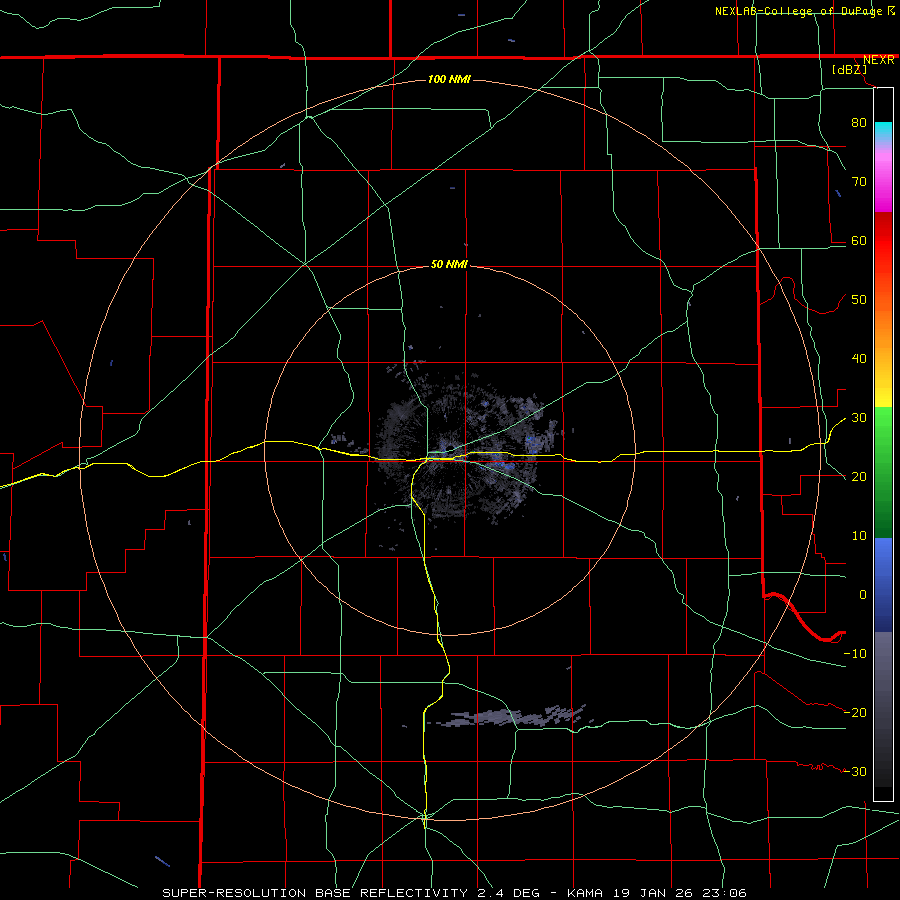Click the 50 value on dBZ scale

tap(859, 300)
